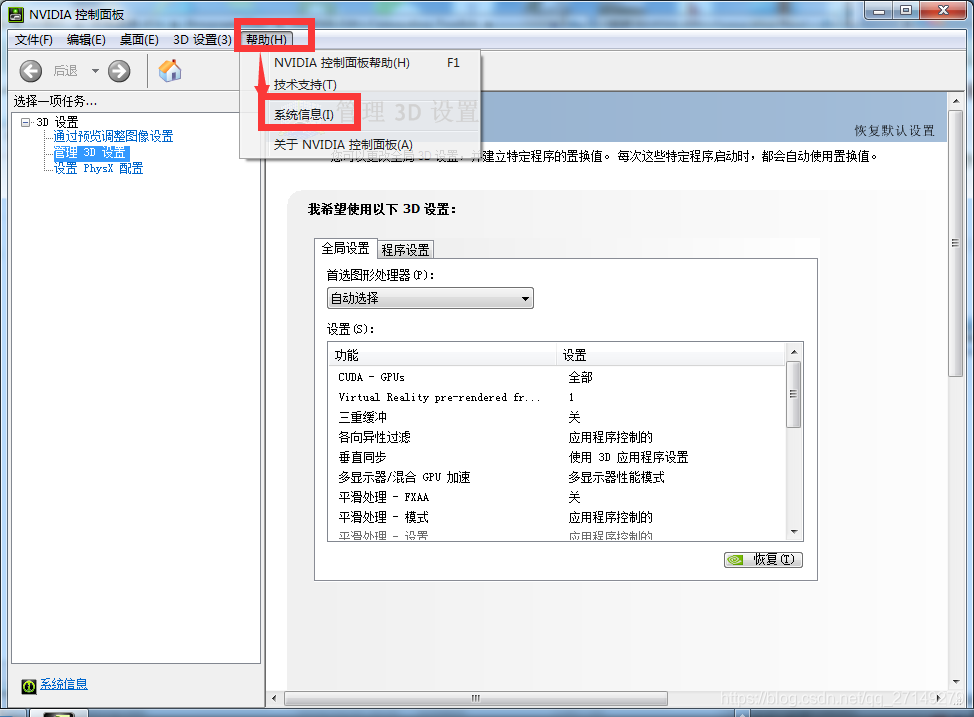Click the 全部 value for CUDA - GPUs
The height and width of the screenshot is (717, 974).
click(581, 377)
